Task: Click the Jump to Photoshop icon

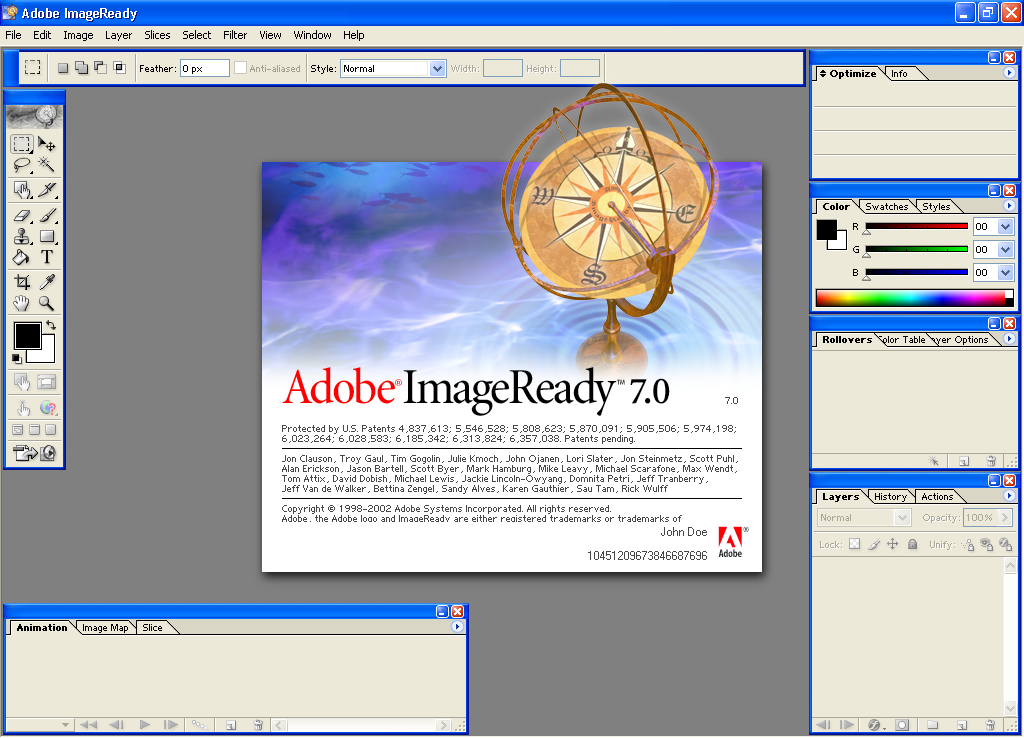Action: point(35,453)
